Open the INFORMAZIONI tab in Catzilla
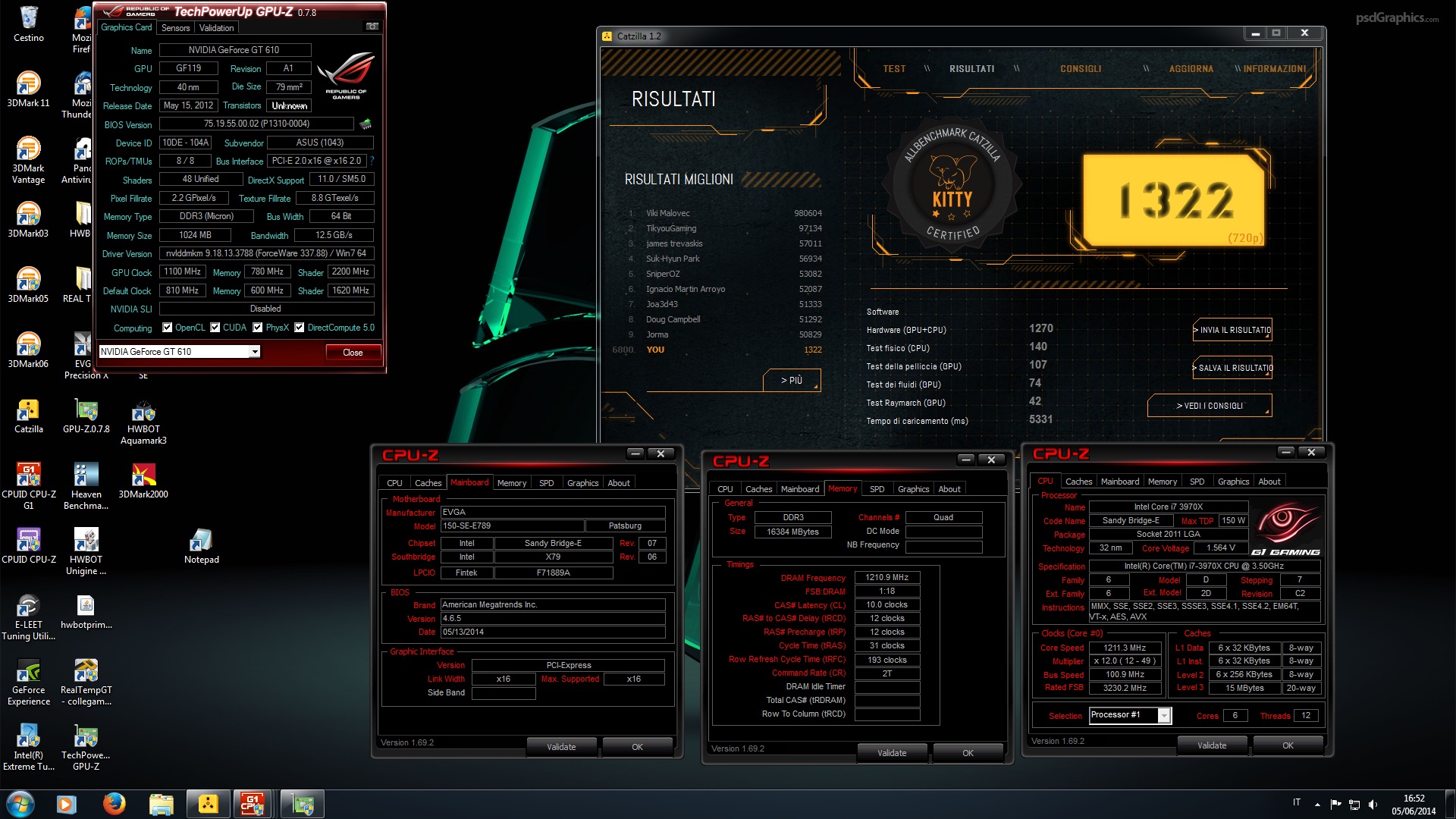1456x819 pixels. pyautogui.click(x=1274, y=69)
